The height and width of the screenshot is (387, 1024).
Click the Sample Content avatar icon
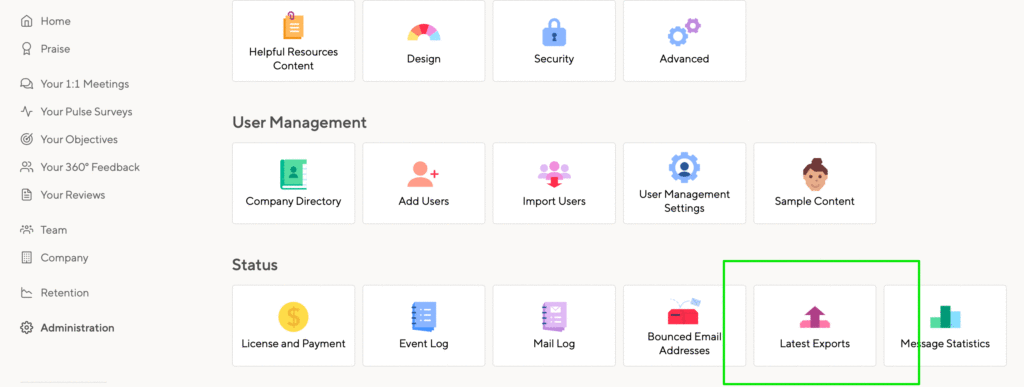point(815,174)
